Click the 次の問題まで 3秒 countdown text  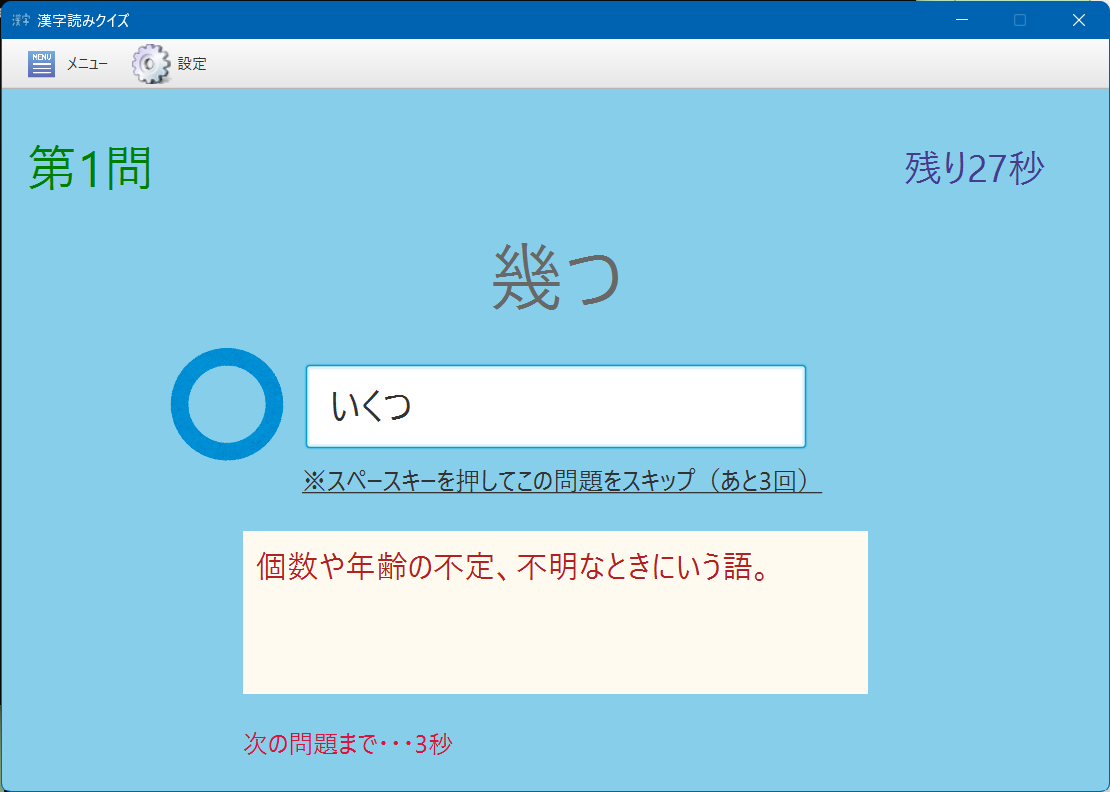(348, 744)
